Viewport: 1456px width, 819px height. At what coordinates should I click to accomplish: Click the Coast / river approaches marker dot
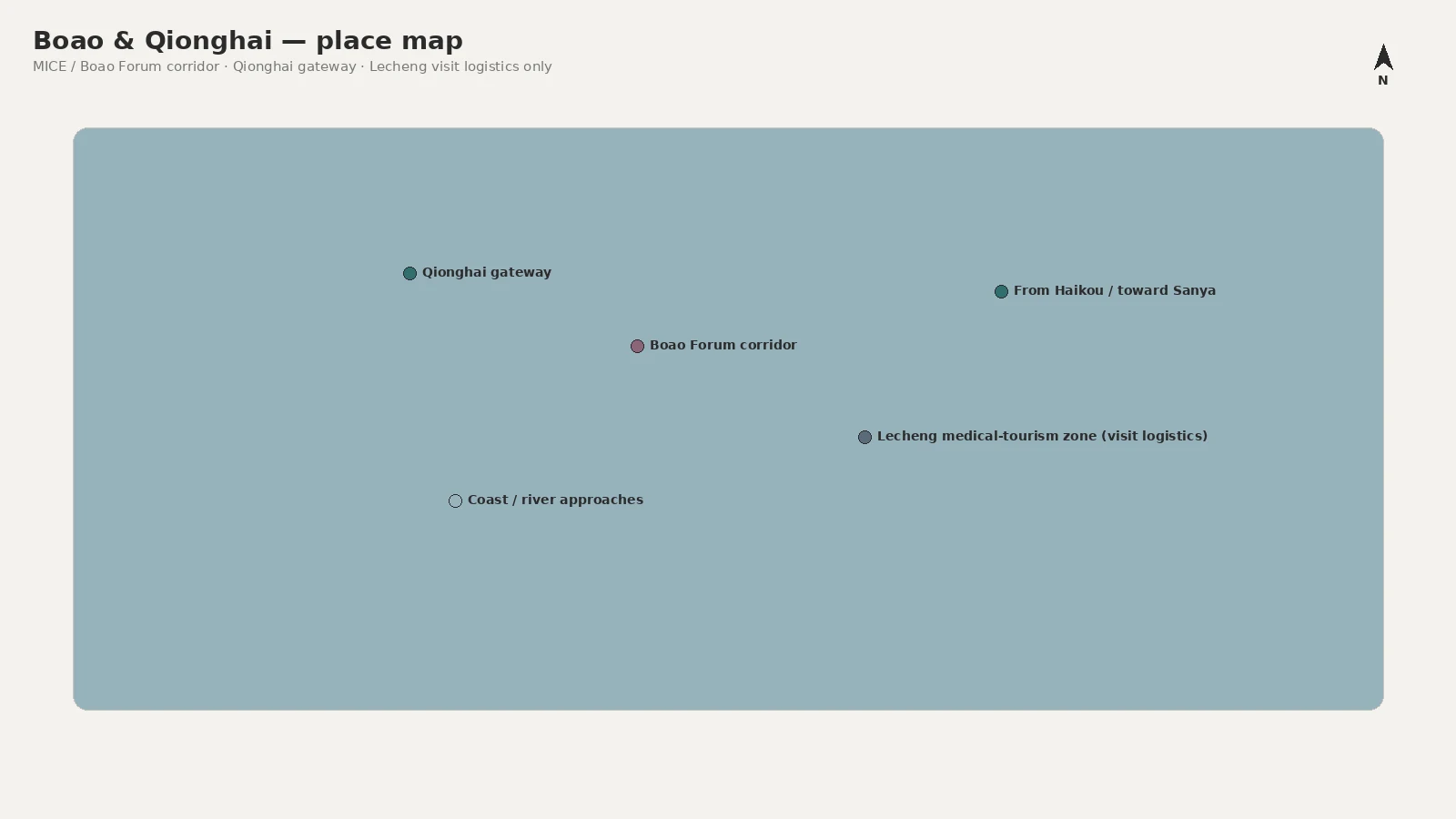point(455,500)
